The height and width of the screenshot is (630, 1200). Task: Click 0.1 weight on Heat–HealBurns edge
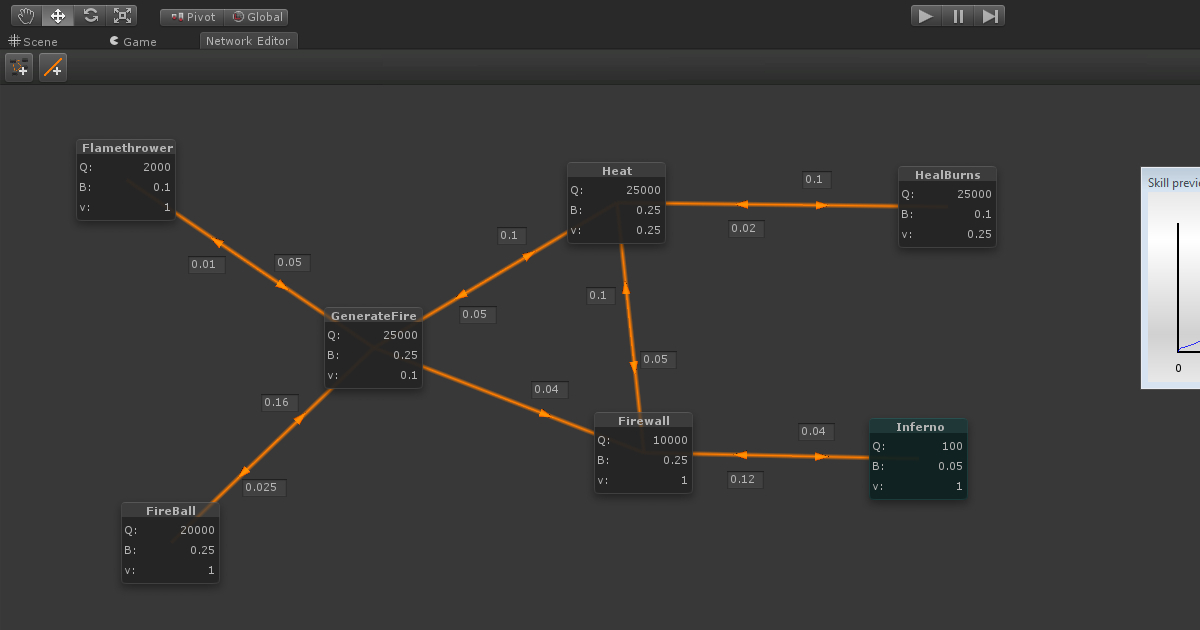(817, 180)
